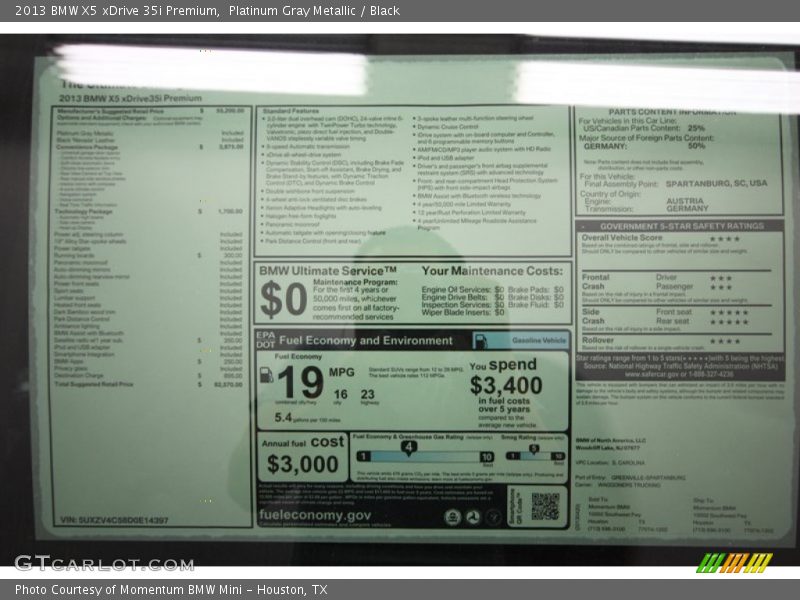
Task: Click the Smog Rating scale marker
Action: pyautogui.click(x=532, y=448)
